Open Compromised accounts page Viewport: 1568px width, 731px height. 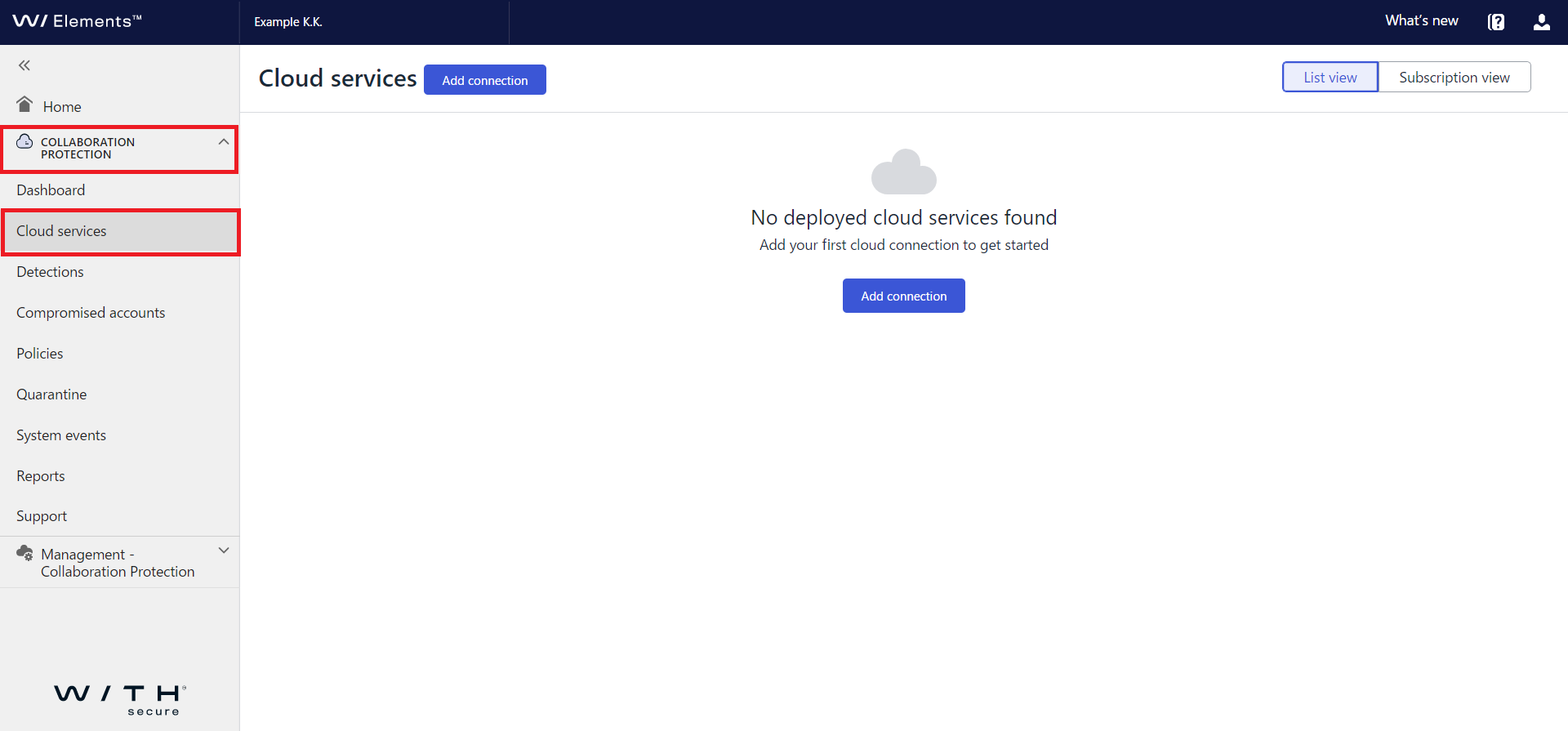[x=91, y=313]
